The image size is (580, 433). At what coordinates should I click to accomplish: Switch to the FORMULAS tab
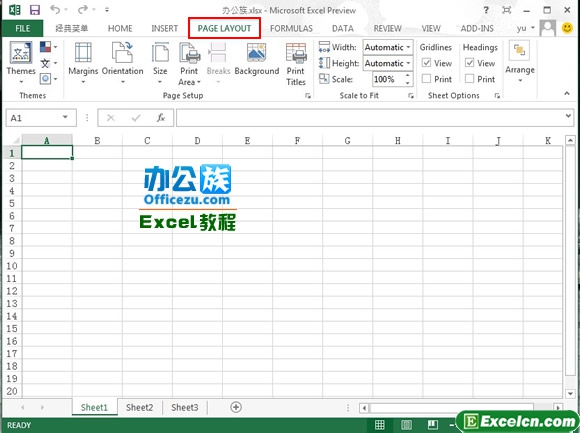(x=291, y=28)
